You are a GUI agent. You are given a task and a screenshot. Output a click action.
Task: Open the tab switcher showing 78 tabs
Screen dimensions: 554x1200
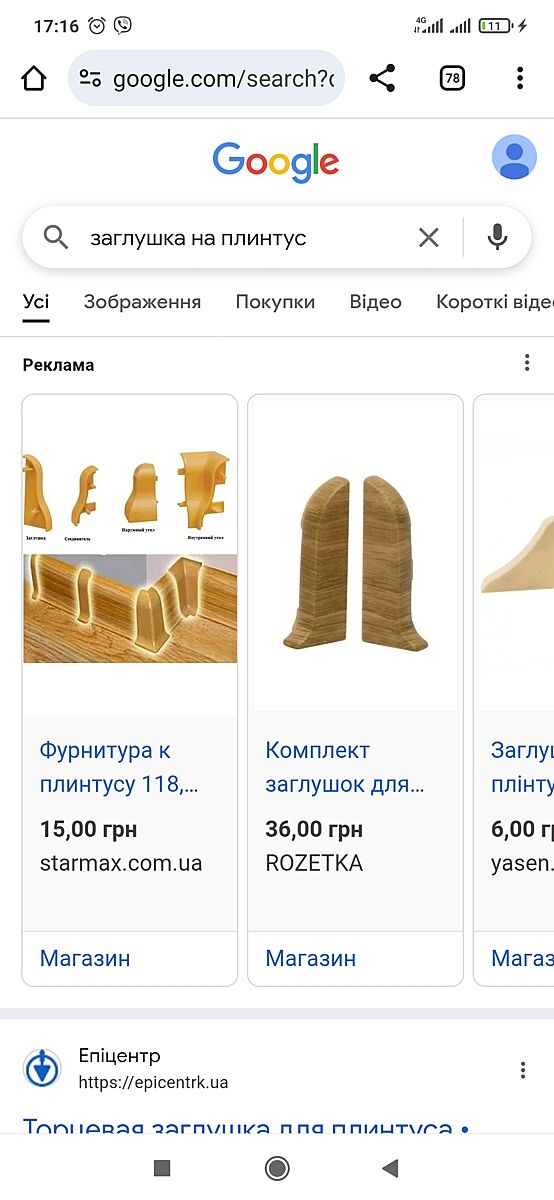coord(452,78)
